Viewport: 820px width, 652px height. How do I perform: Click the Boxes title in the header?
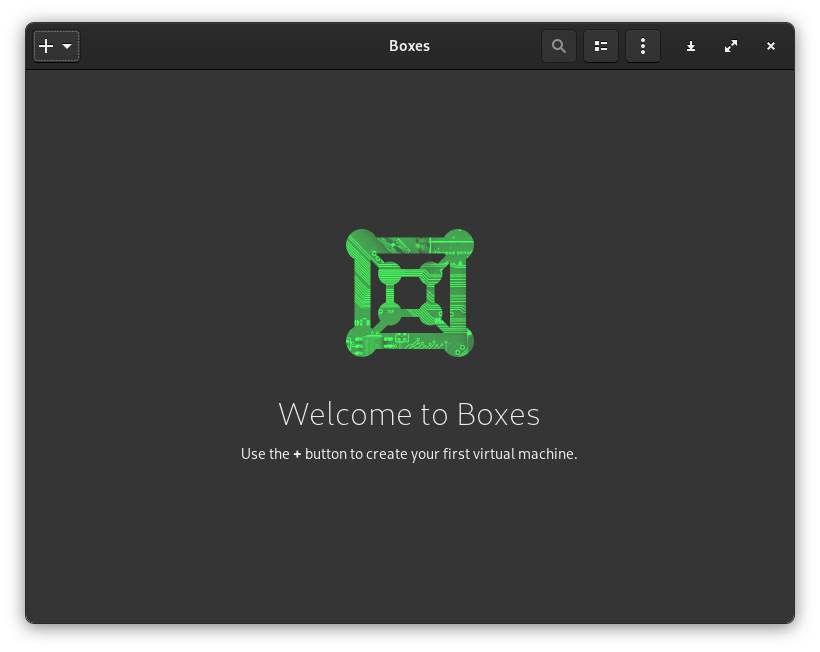click(x=409, y=46)
